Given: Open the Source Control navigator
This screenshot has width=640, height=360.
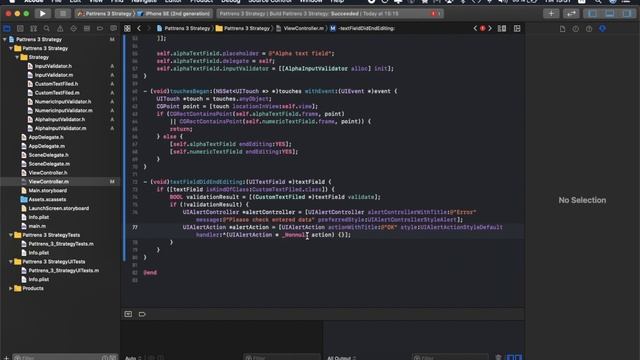Looking at the screenshot, I should (x=20, y=29).
